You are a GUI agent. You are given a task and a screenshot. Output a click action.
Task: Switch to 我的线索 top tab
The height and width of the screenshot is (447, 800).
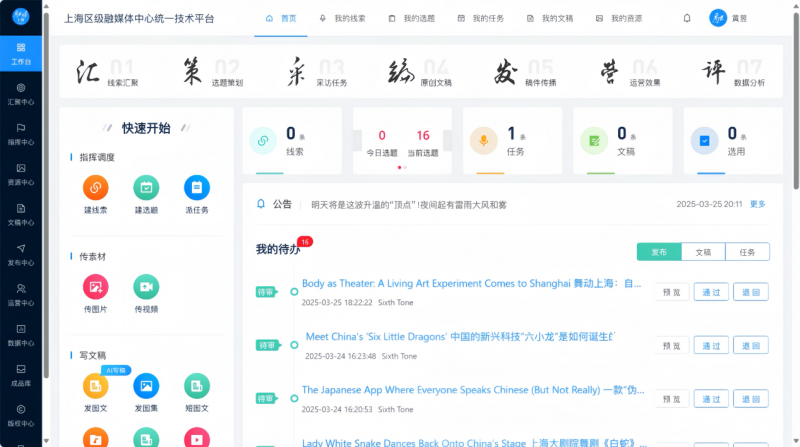click(x=343, y=18)
